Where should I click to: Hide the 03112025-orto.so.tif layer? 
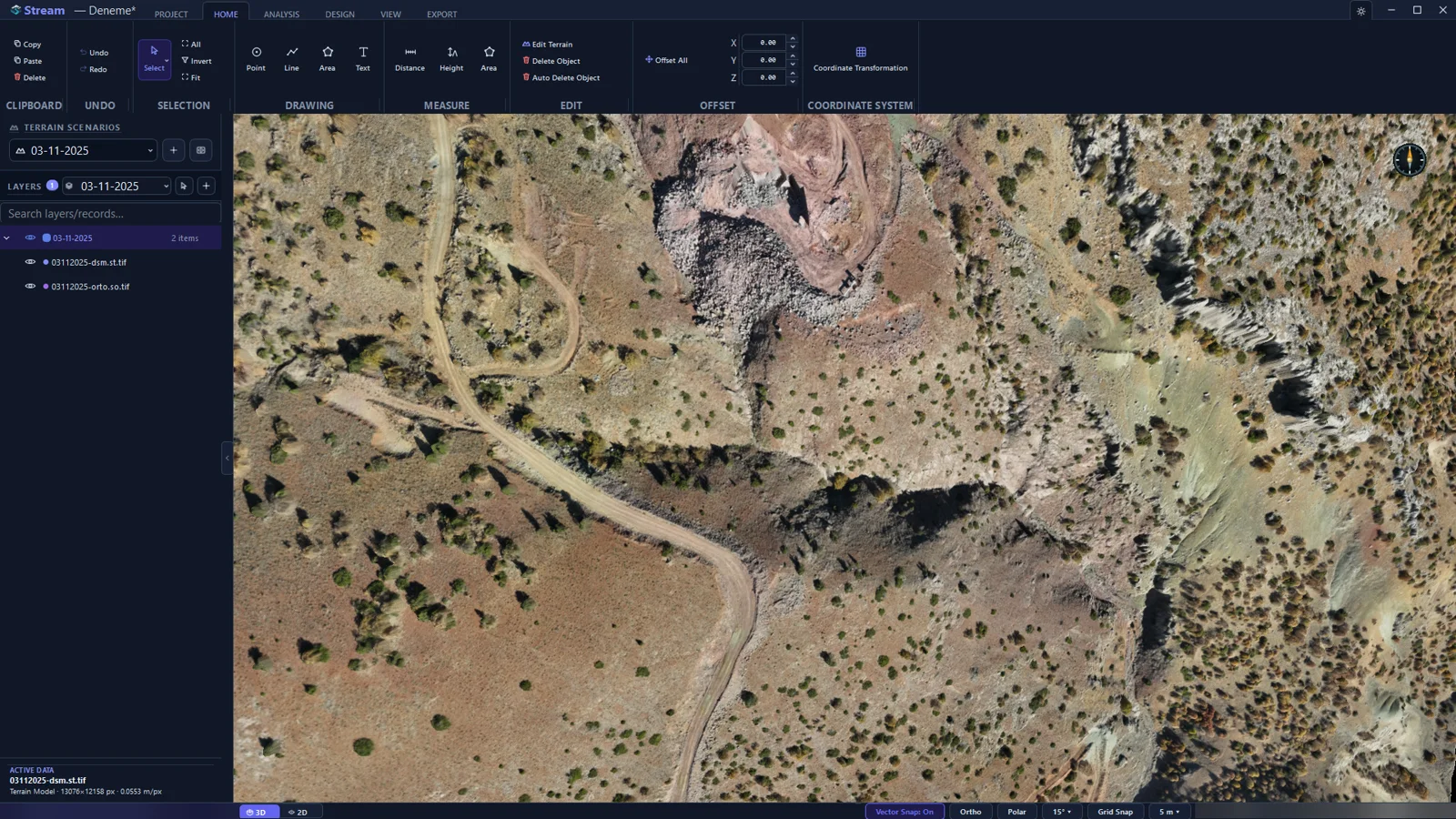pyautogui.click(x=30, y=286)
